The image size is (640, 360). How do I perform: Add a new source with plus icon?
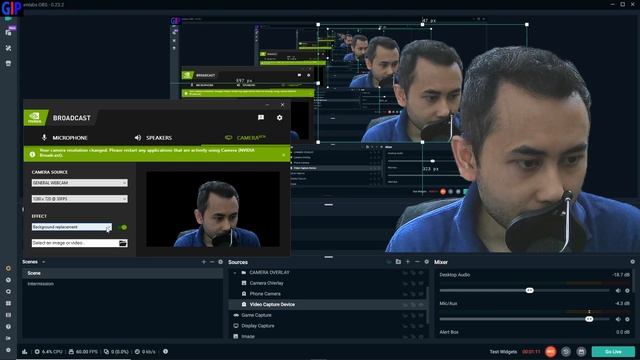[408, 262]
